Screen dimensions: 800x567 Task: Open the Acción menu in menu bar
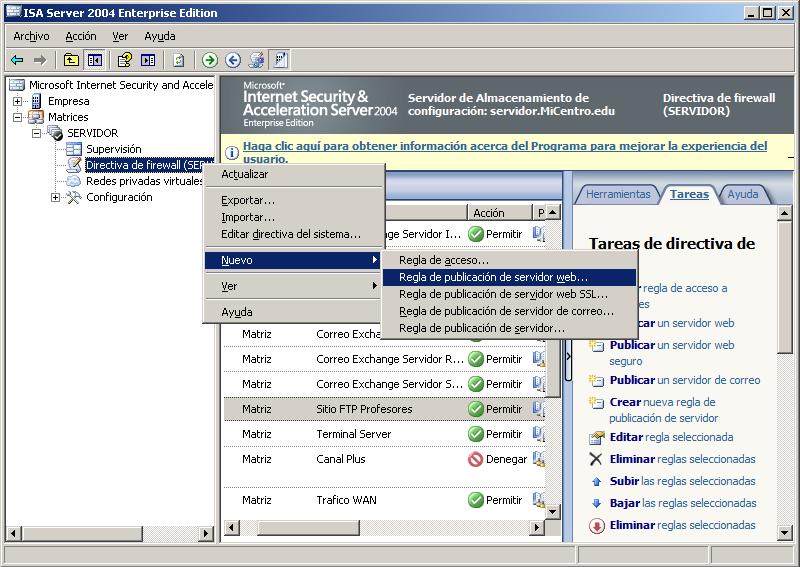click(81, 36)
